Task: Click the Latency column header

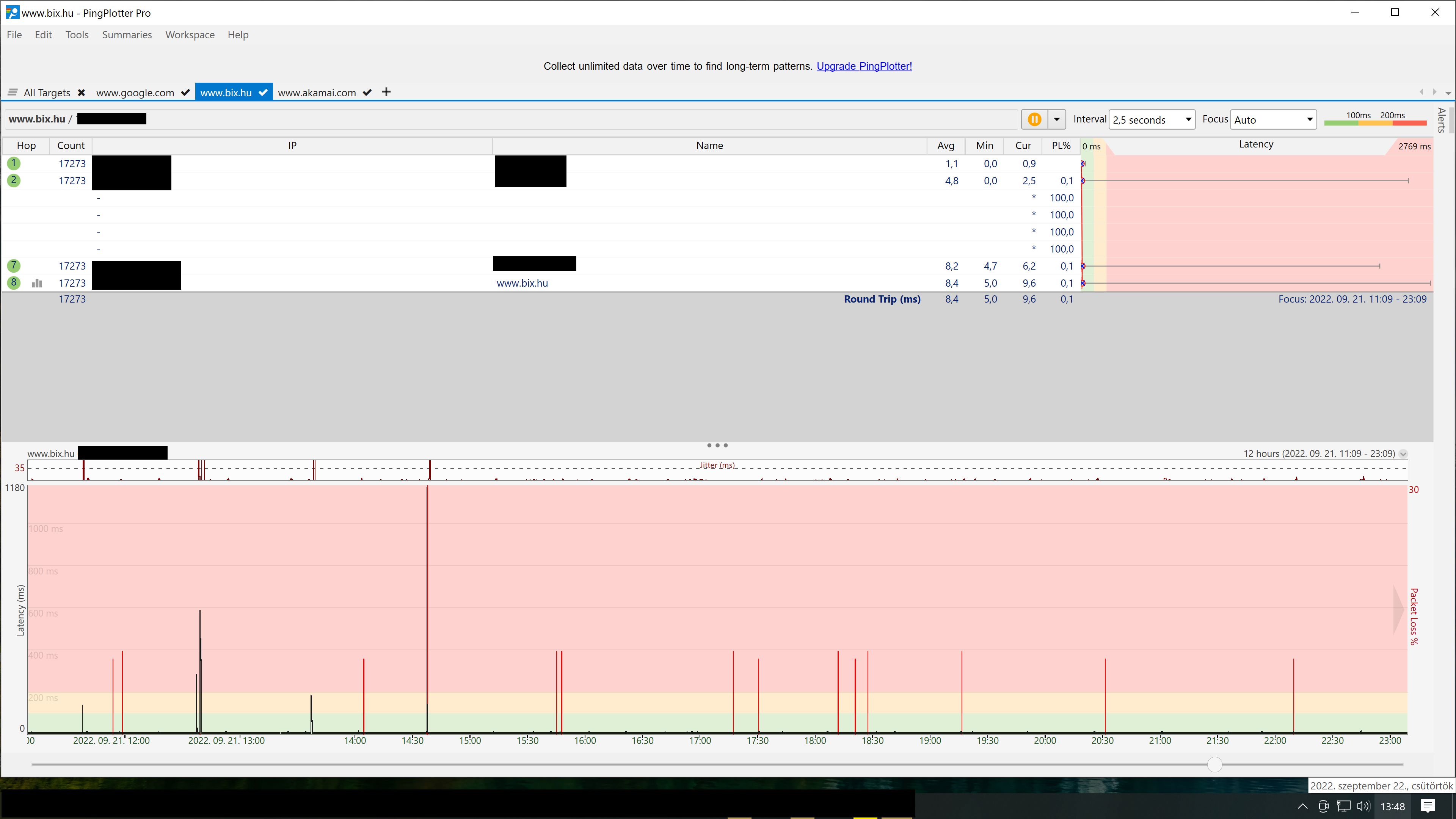Action: 1256,144
